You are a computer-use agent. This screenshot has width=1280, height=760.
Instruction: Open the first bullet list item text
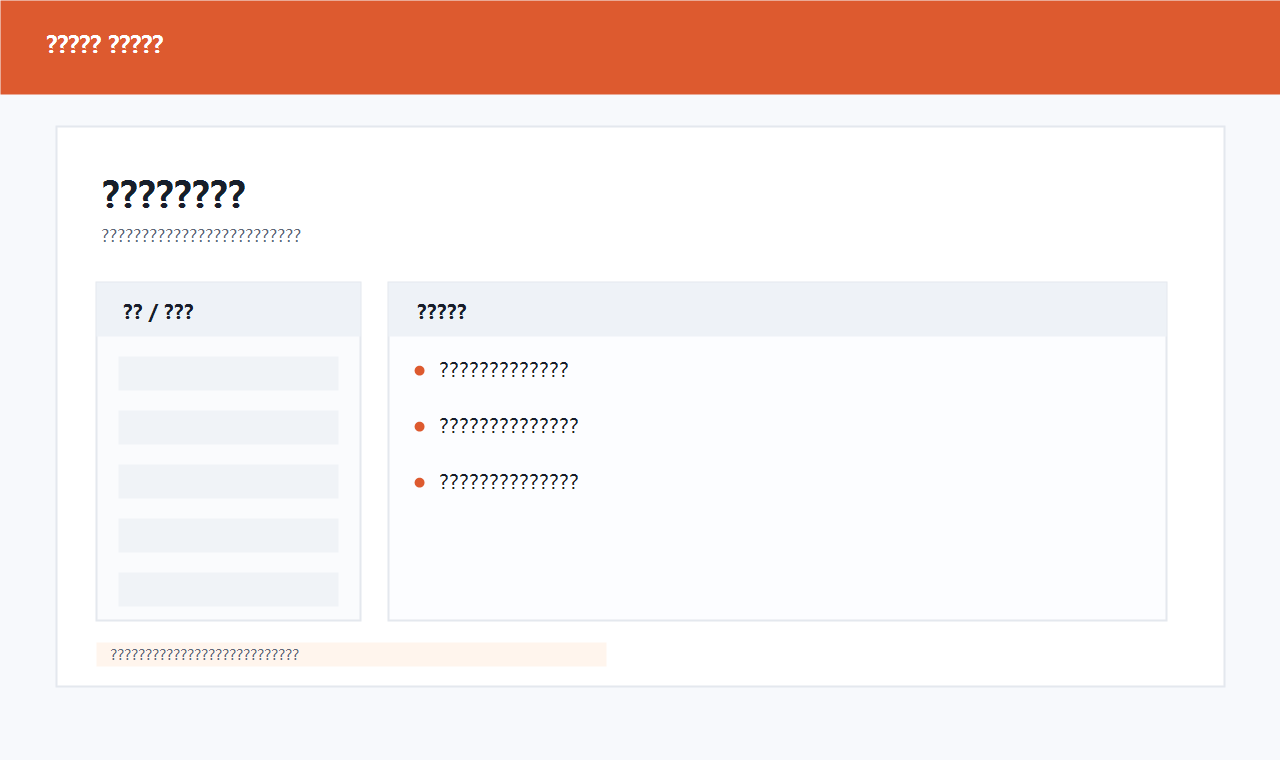[504, 370]
